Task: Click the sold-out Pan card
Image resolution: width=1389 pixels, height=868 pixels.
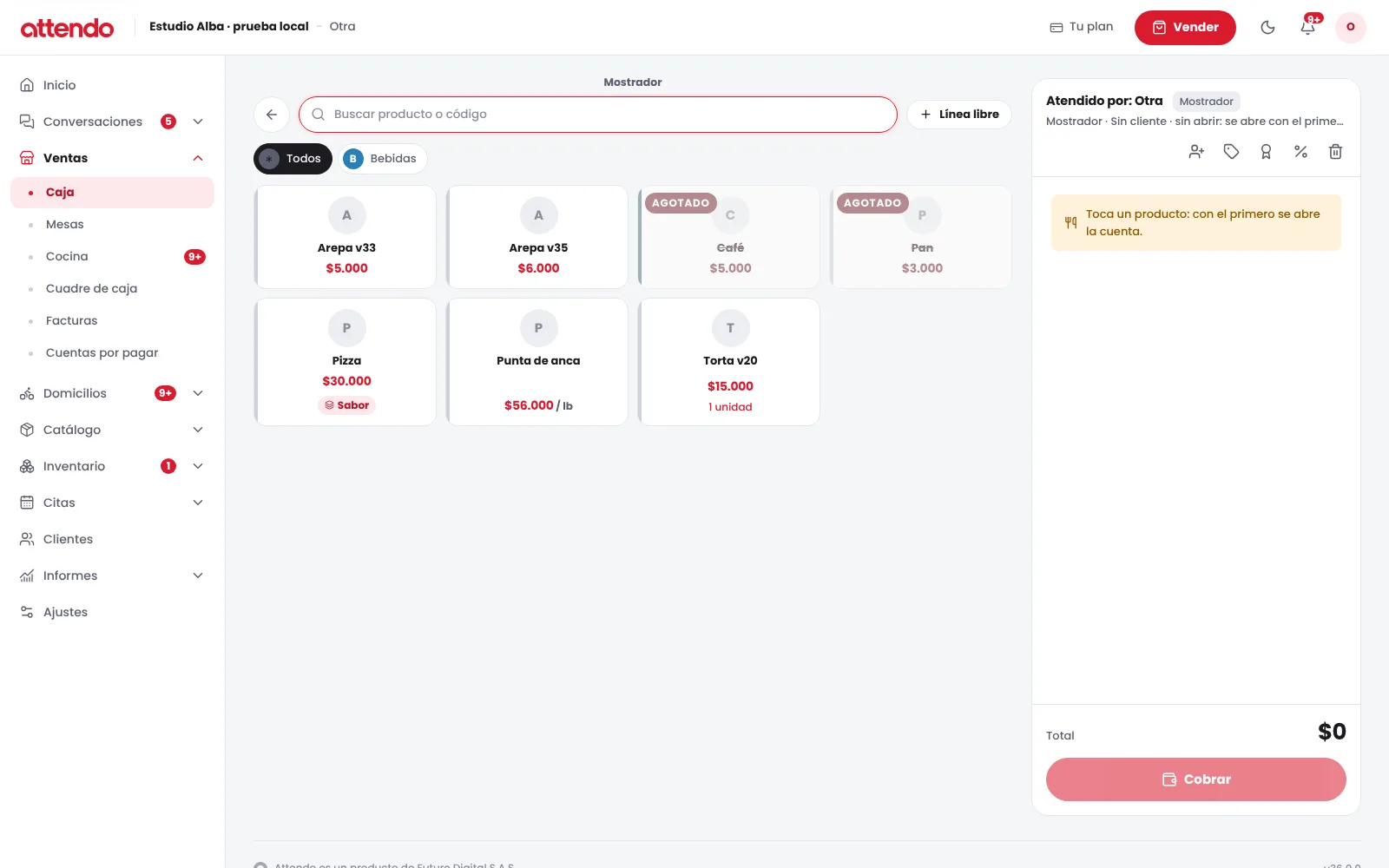Action: click(x=921, y=237)
